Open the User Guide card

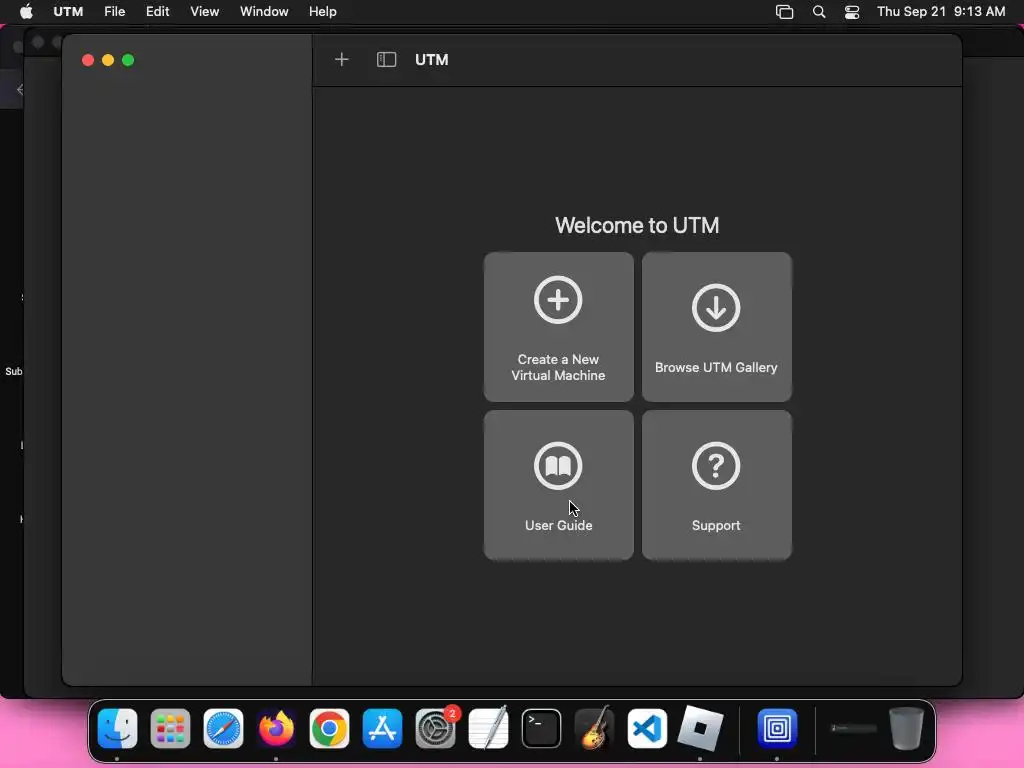[558, 485]
